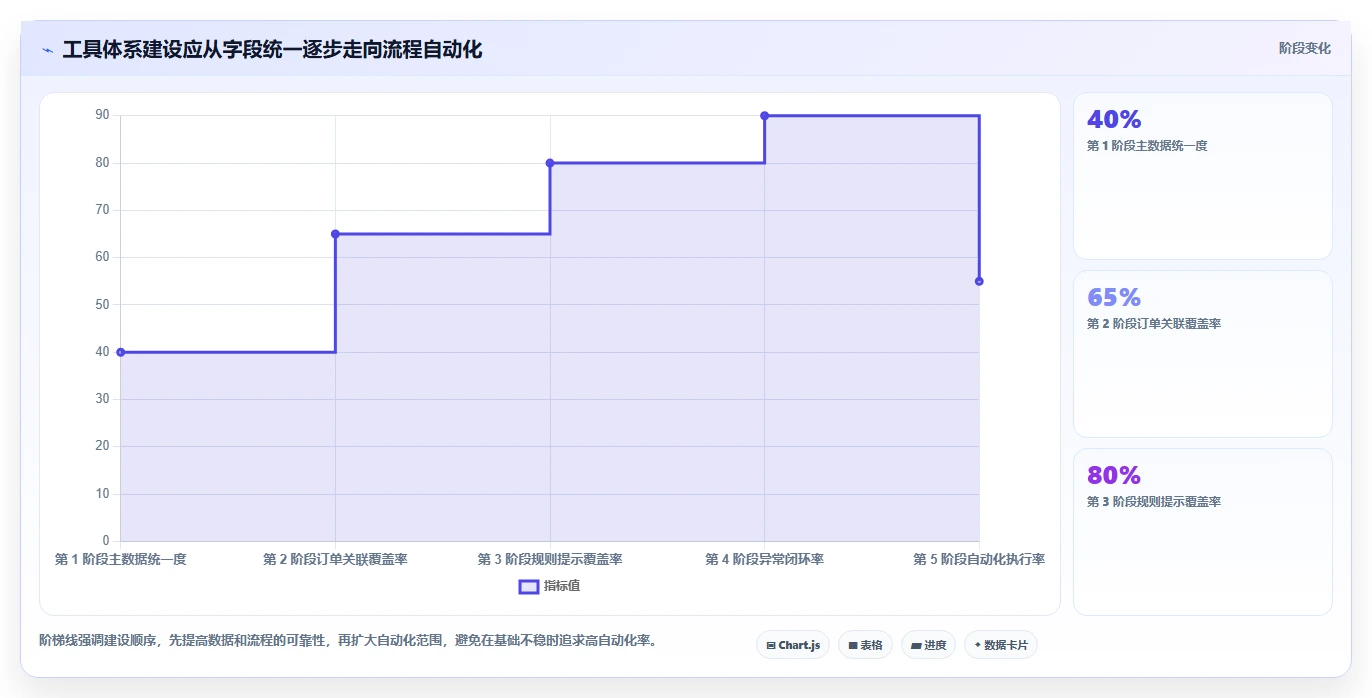Click card caption 第 1 阶段主数据统一度
Screen dimensions: 1372x698
point(1147,146)
